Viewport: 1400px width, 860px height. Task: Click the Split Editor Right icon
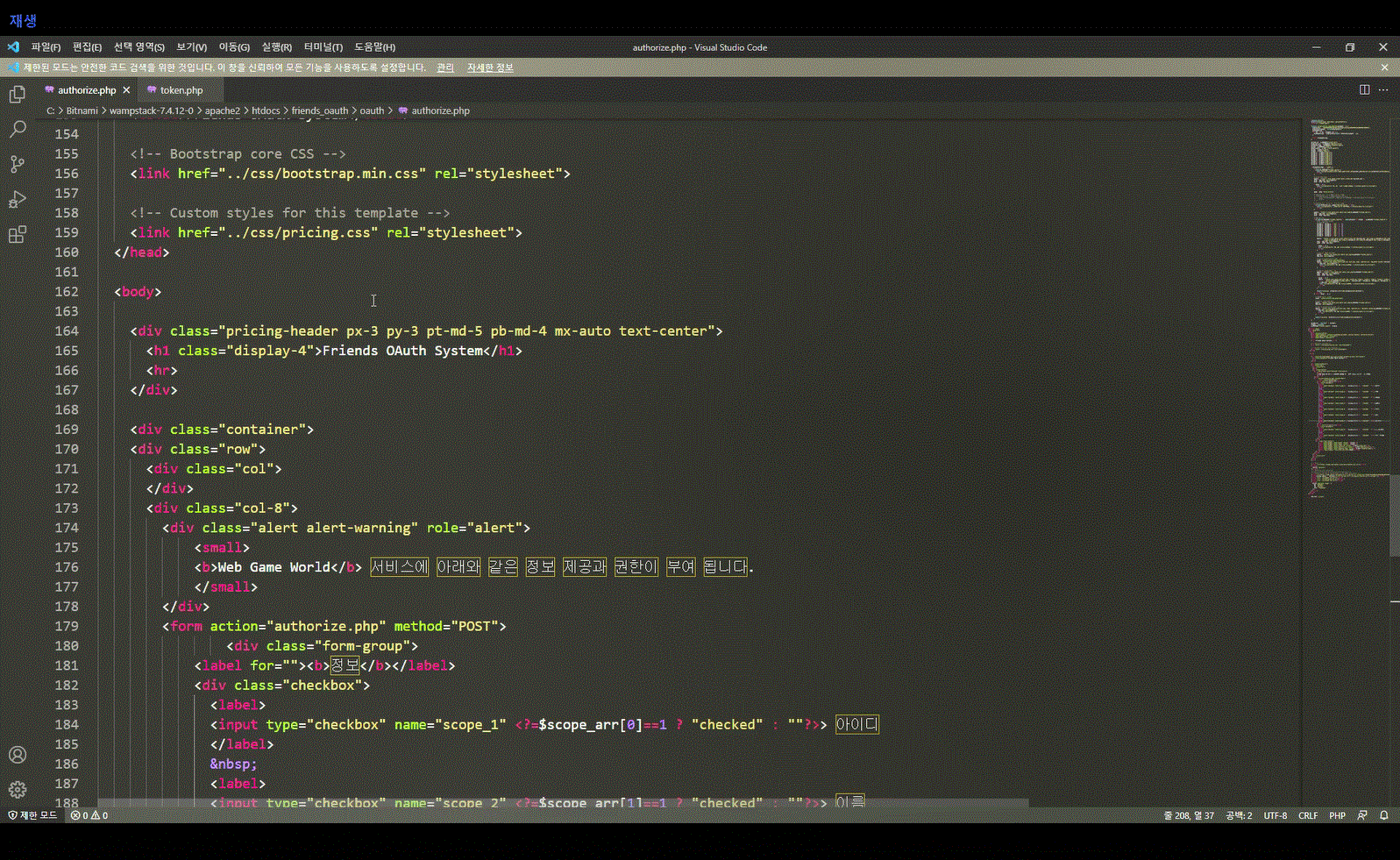point(1364,89)
